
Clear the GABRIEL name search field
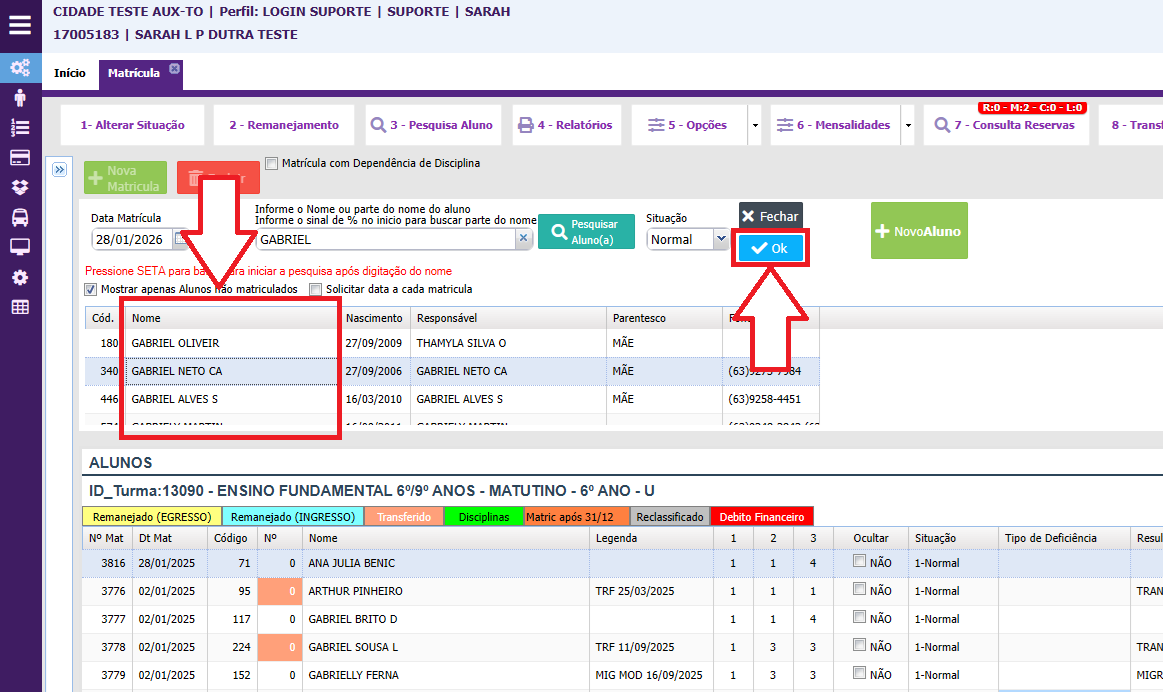point(522,239)
